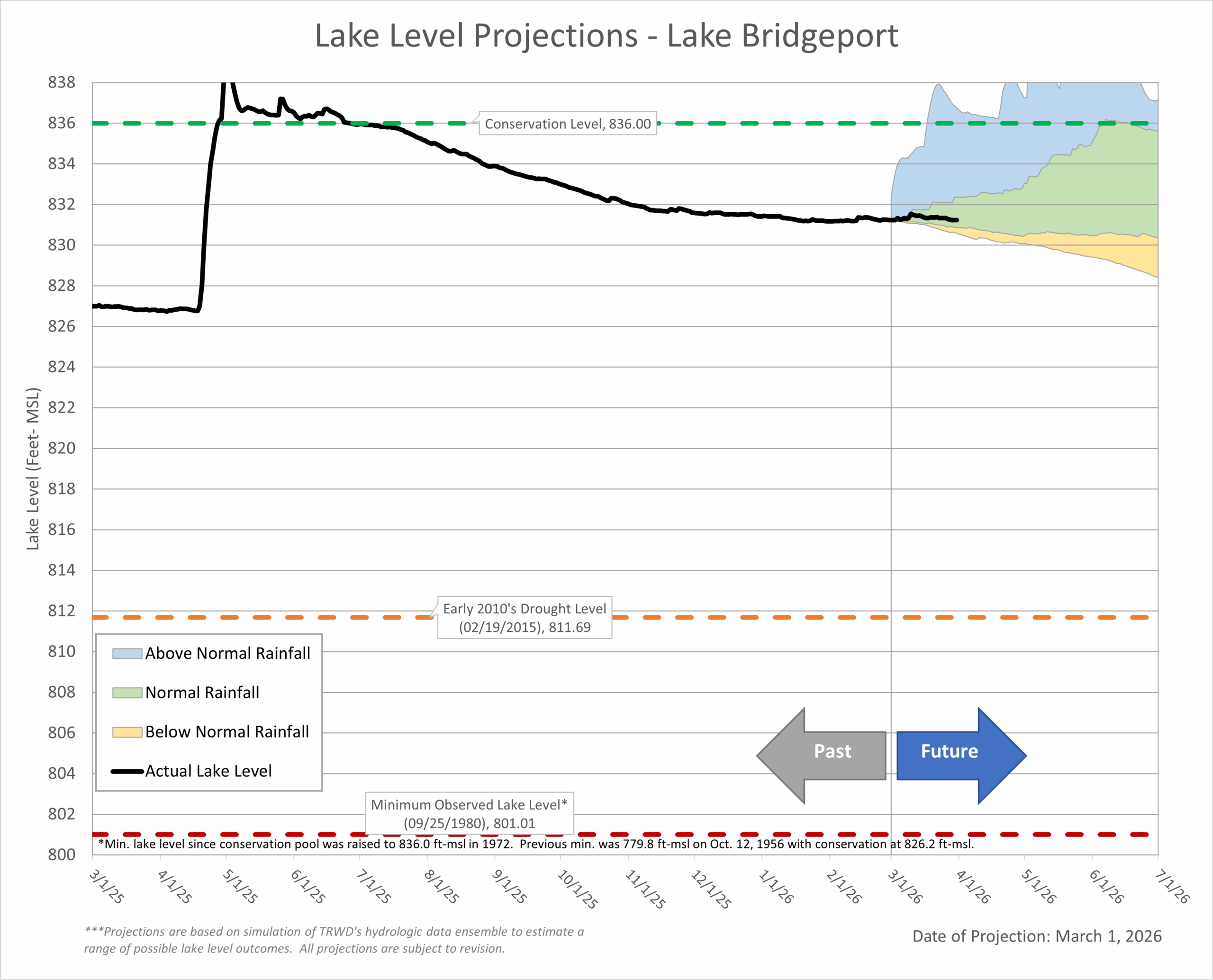Click the Date of Projection text

pos(1037,936)
